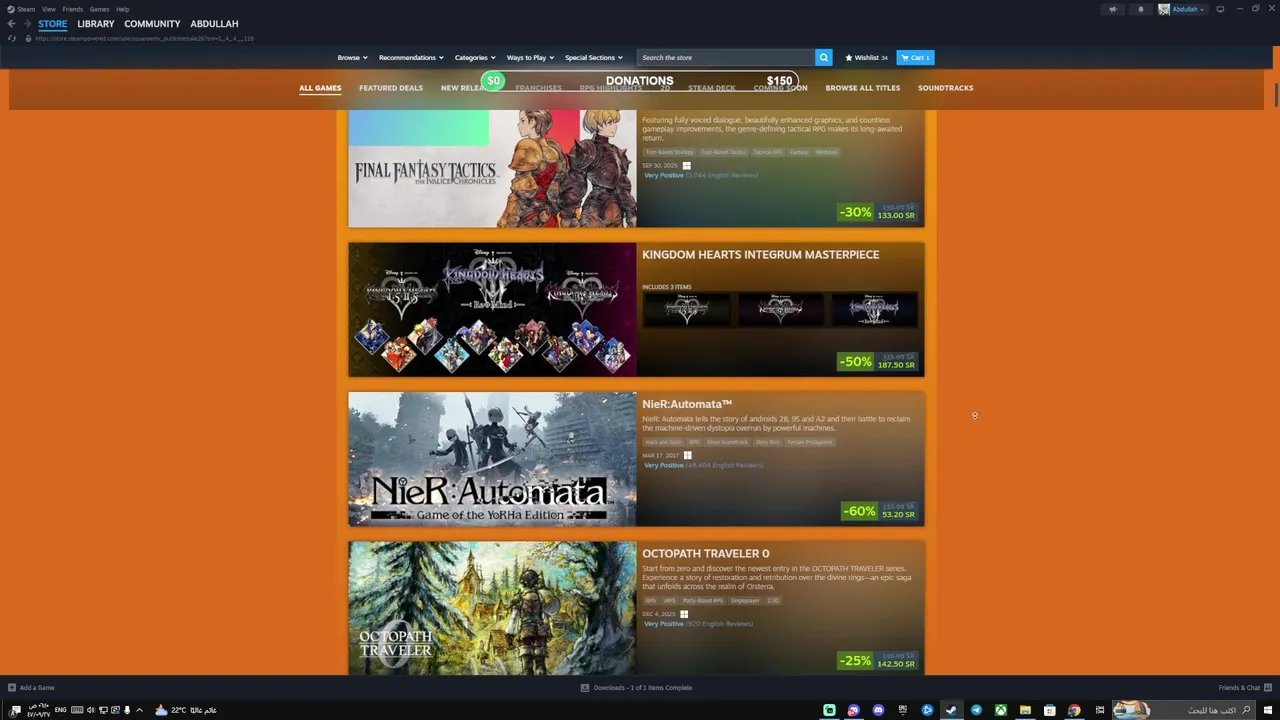Click the forward navigation arrow
1280x720 pixels.
pyautogui.click(x=26, y=24)
